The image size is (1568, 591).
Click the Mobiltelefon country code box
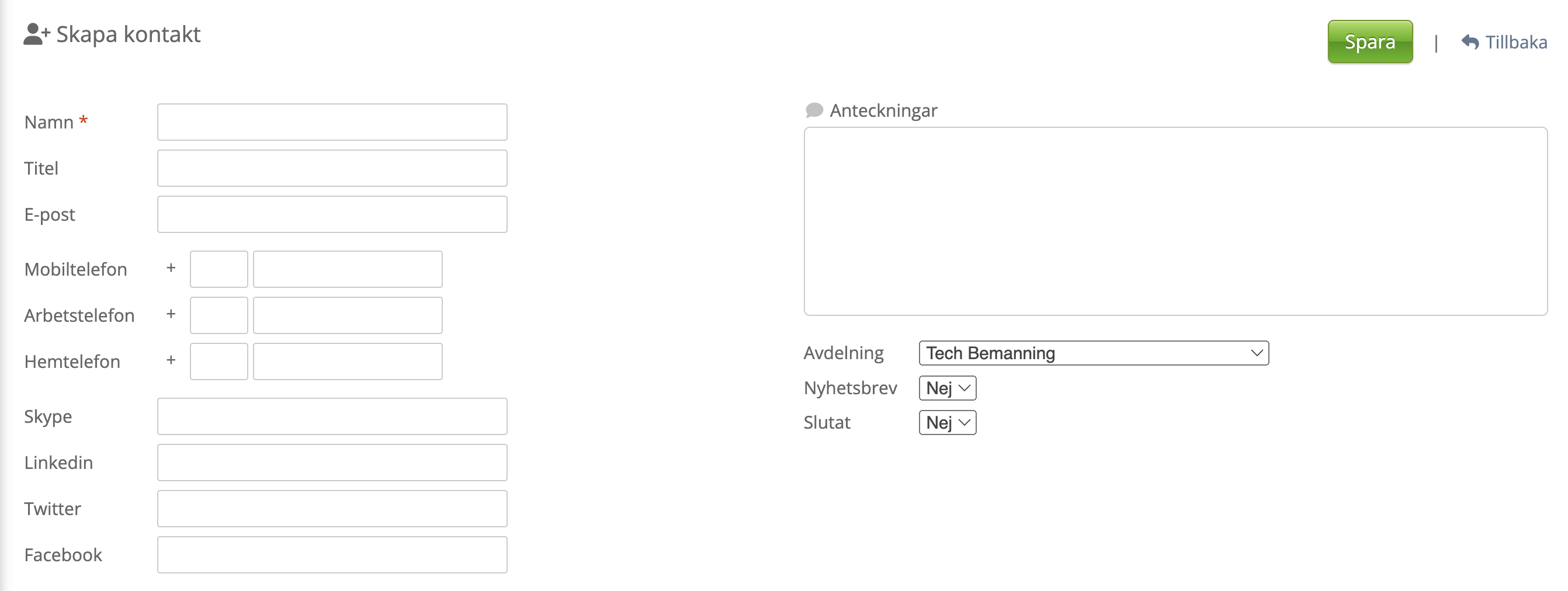point(219,269)
